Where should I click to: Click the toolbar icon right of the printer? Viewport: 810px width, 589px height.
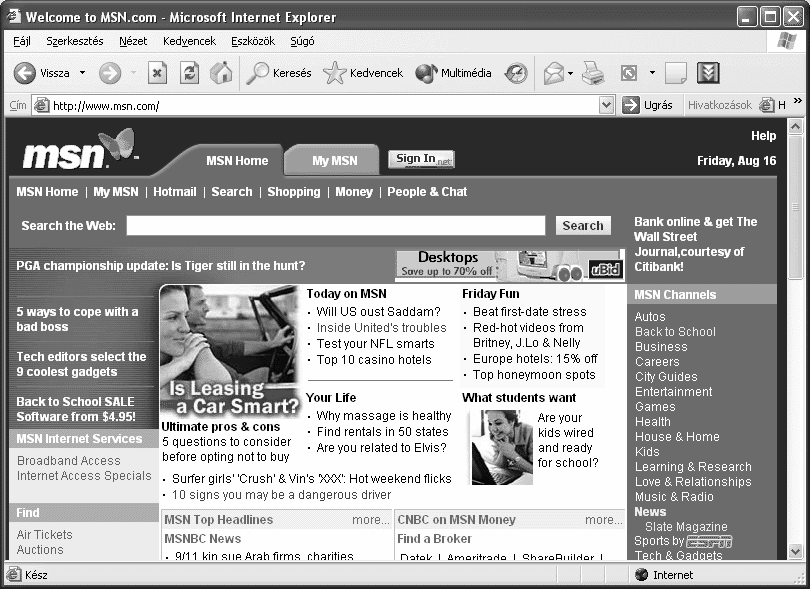point(629,73)
